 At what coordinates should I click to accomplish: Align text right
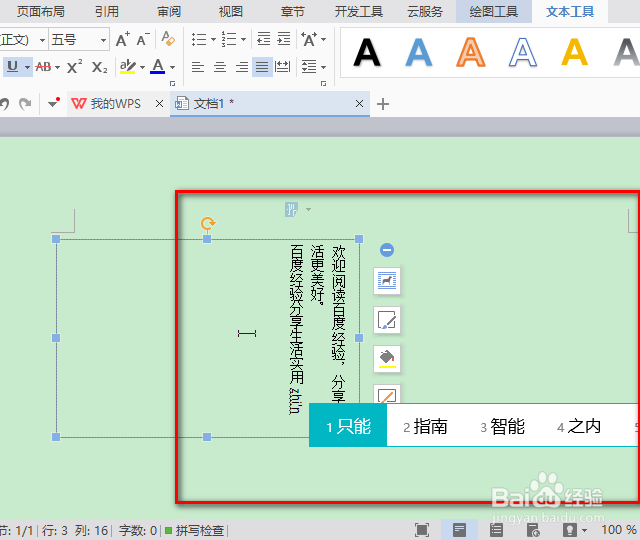pos(242,67)
